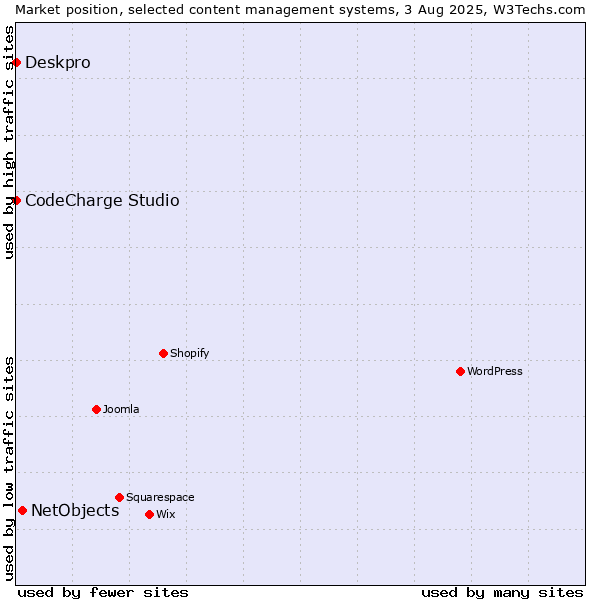Click the 'used by low traffic sites' axis label
Viewport: 600px width, 600px height.
[x=9, y=470]
